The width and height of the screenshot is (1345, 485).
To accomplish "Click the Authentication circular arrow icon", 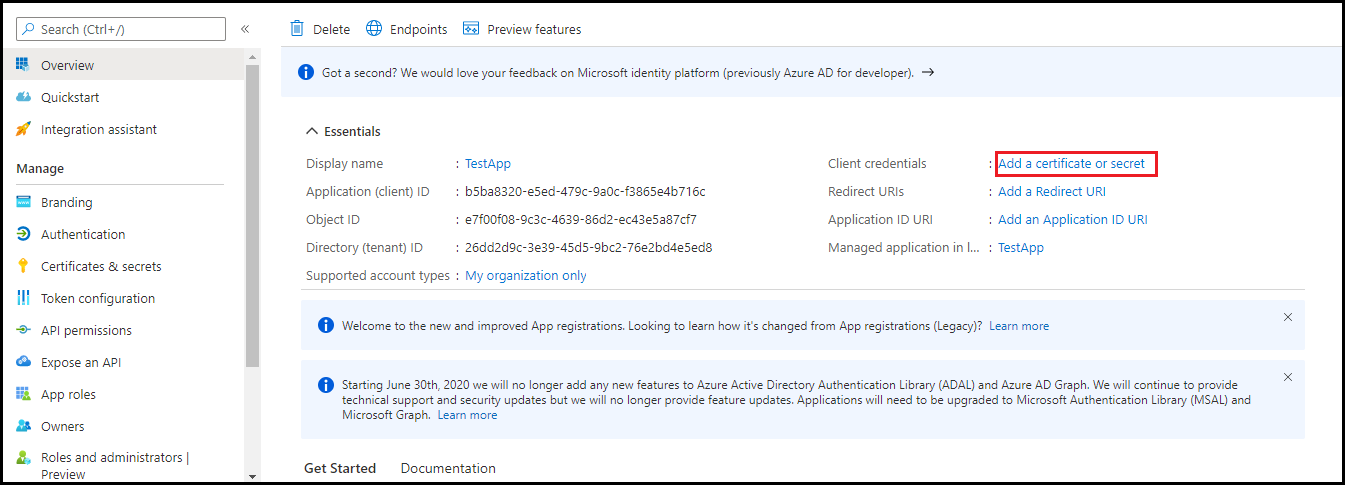I will 23,234.
